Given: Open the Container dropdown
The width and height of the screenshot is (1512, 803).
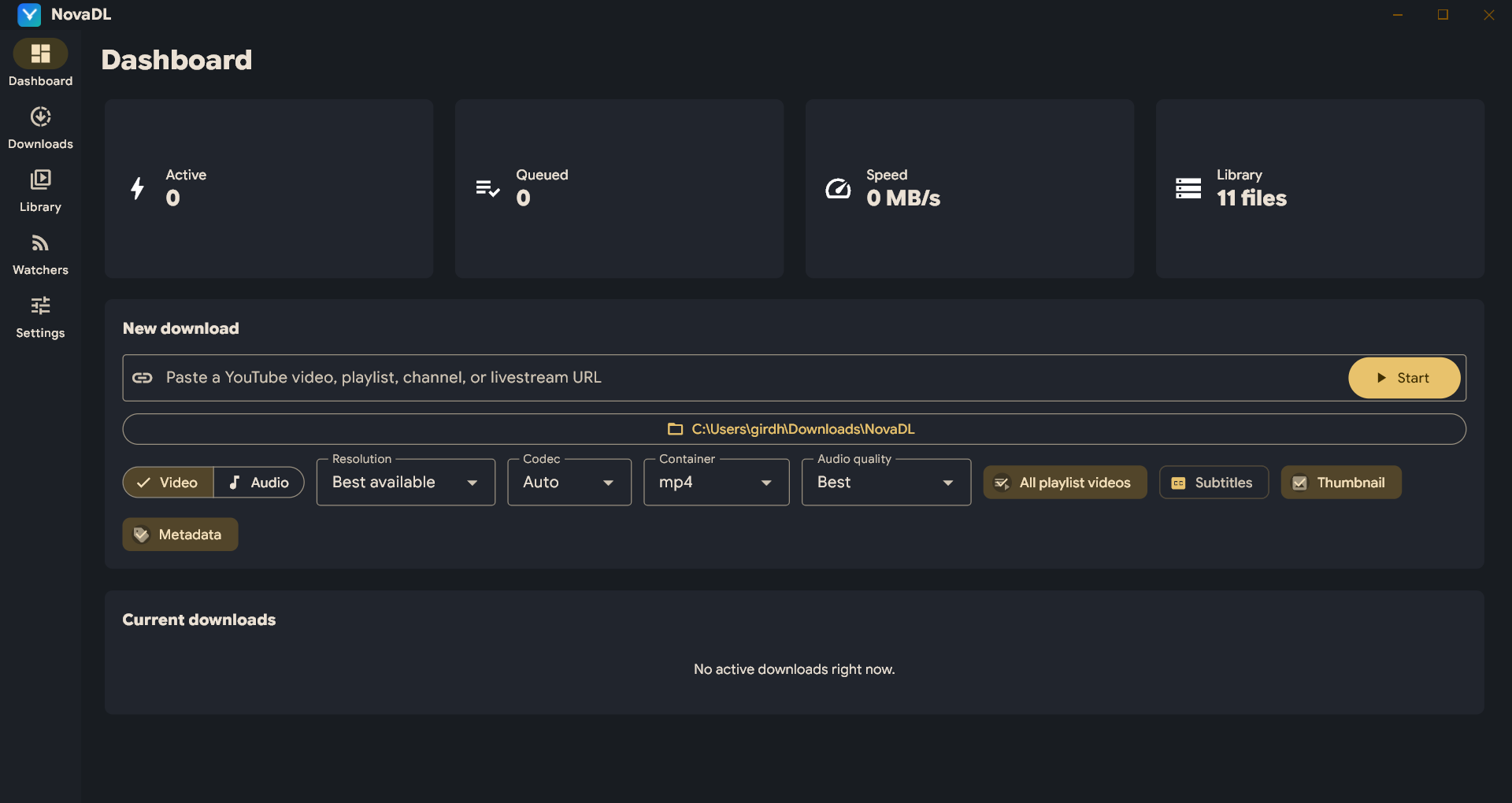Looking at the screenshot, I should (x=717, y=482).
